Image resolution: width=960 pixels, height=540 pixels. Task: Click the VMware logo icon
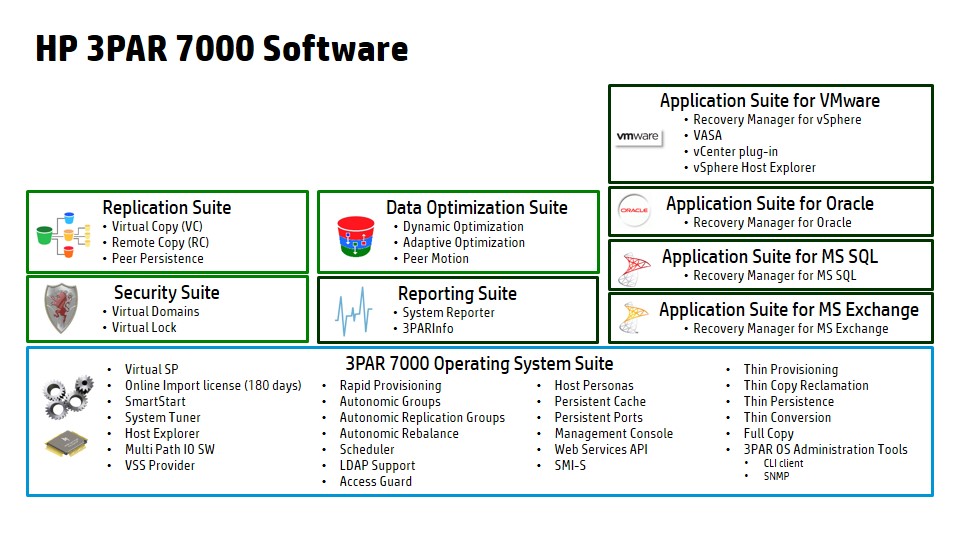click(639, 137)
